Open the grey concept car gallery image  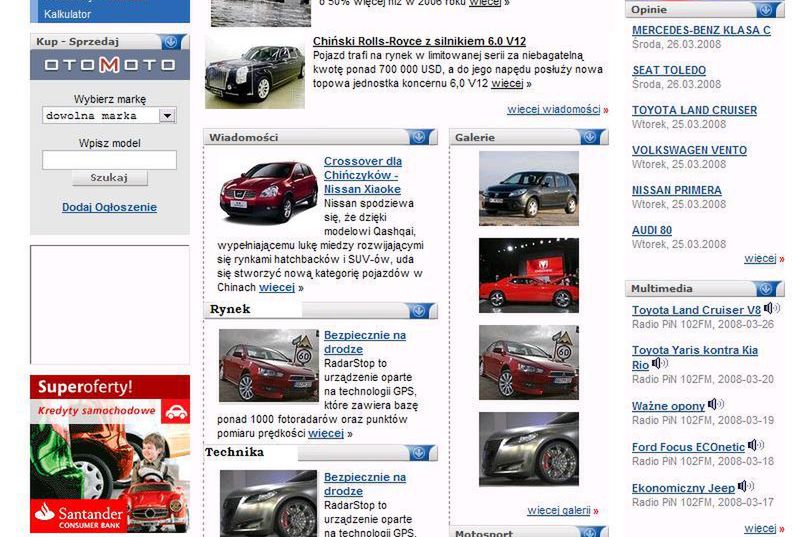coord(529,449)
